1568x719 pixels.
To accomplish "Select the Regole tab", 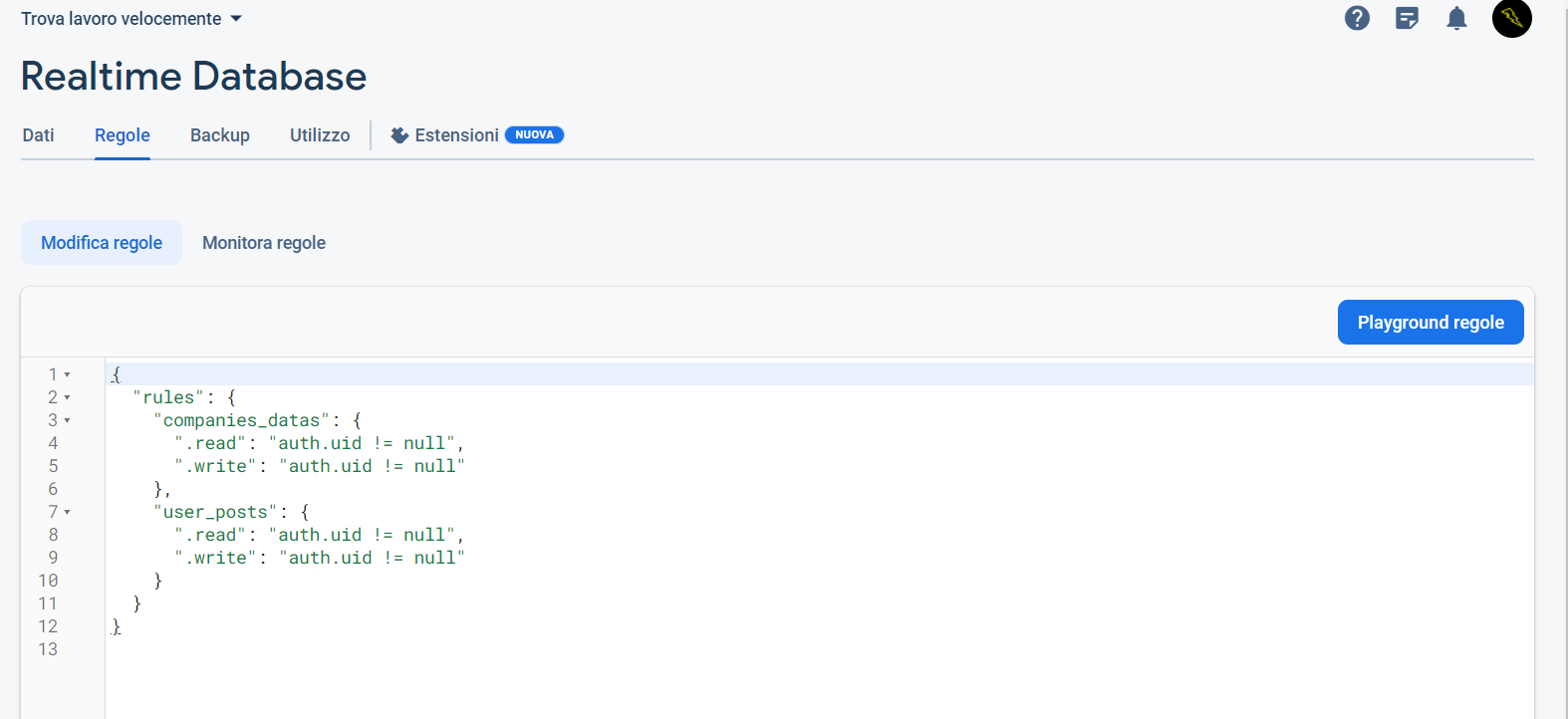I will [123, 135].
